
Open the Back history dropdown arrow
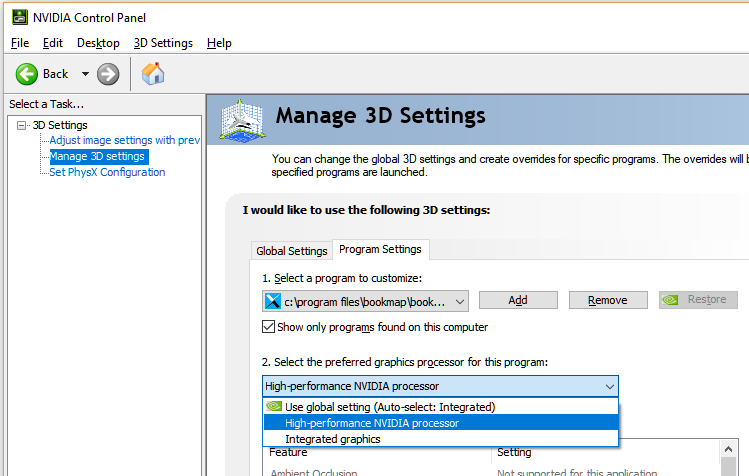point(85,74)
